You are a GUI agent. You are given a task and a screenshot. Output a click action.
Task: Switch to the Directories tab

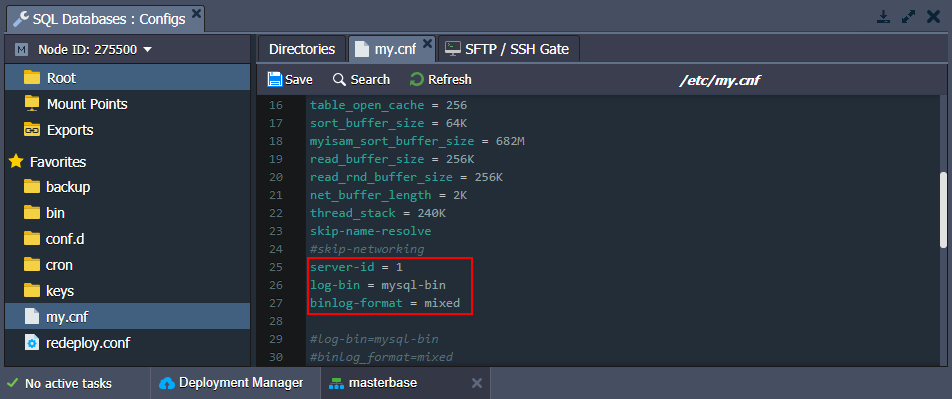coord(302,49)
